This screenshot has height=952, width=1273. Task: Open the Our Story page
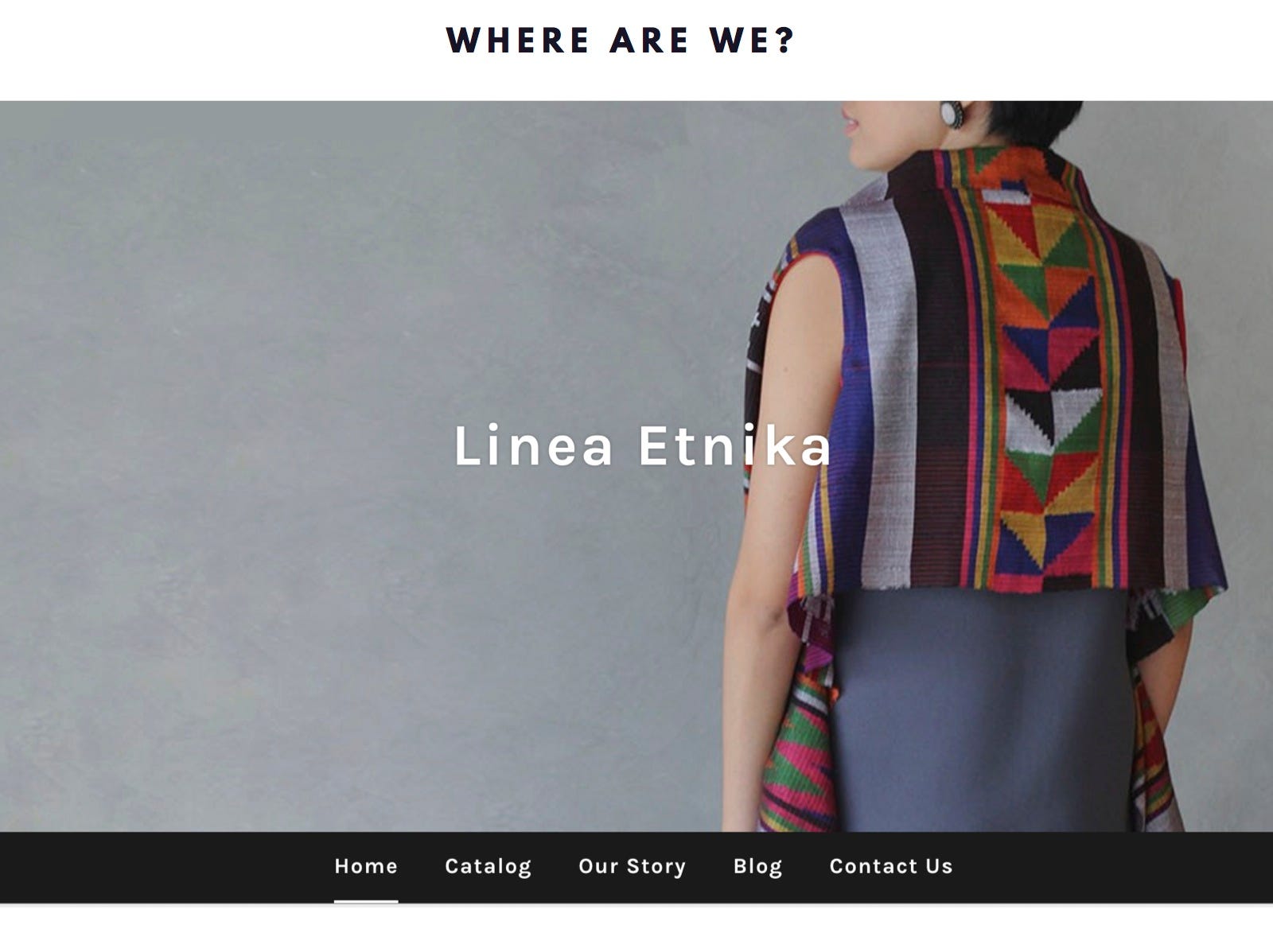point(632,866)
